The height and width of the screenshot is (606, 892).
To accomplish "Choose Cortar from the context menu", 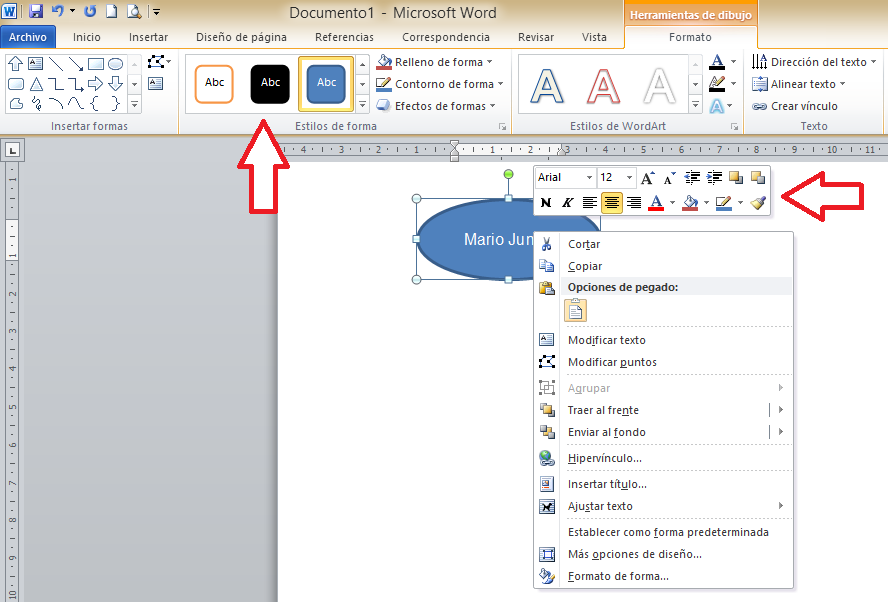I will (584, 244).
